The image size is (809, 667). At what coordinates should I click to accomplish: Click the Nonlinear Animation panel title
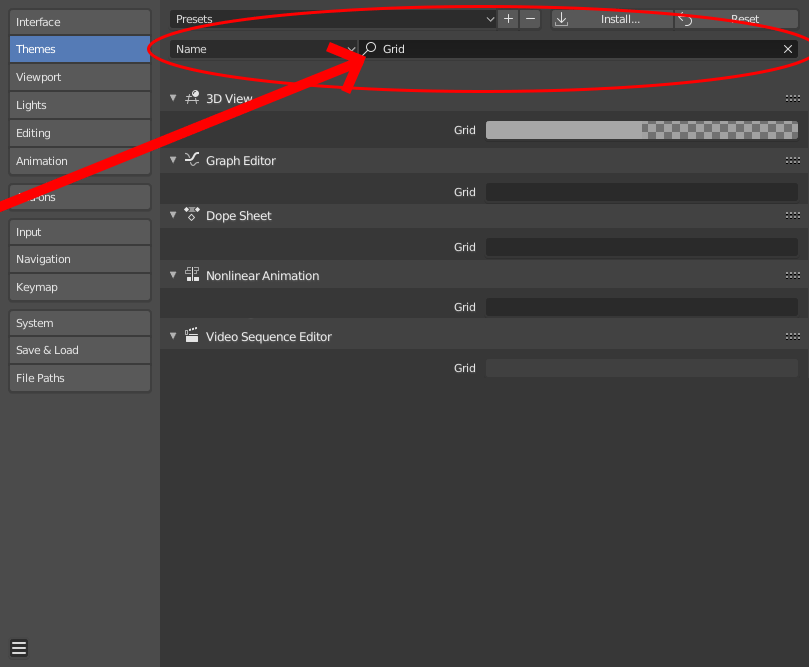(263, 275)
